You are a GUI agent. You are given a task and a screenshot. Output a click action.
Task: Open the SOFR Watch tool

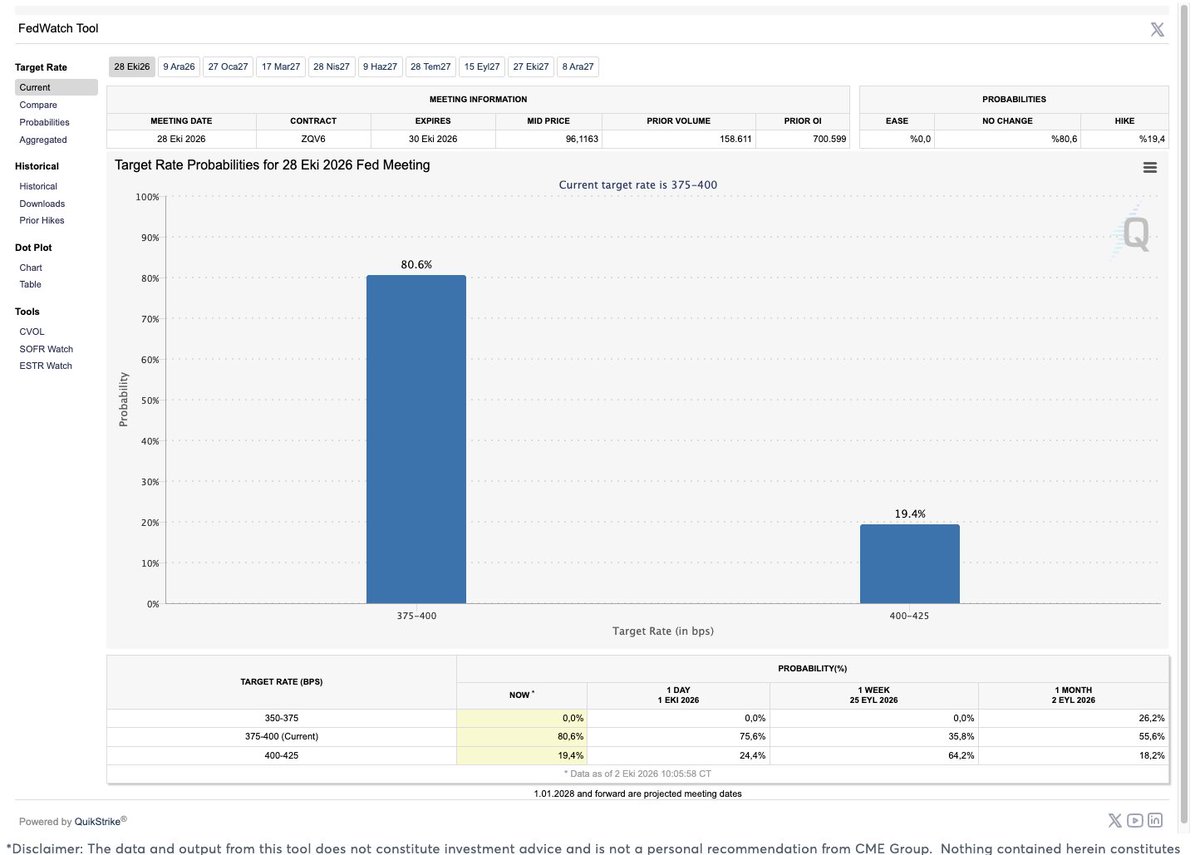click(x=46, y=349)
